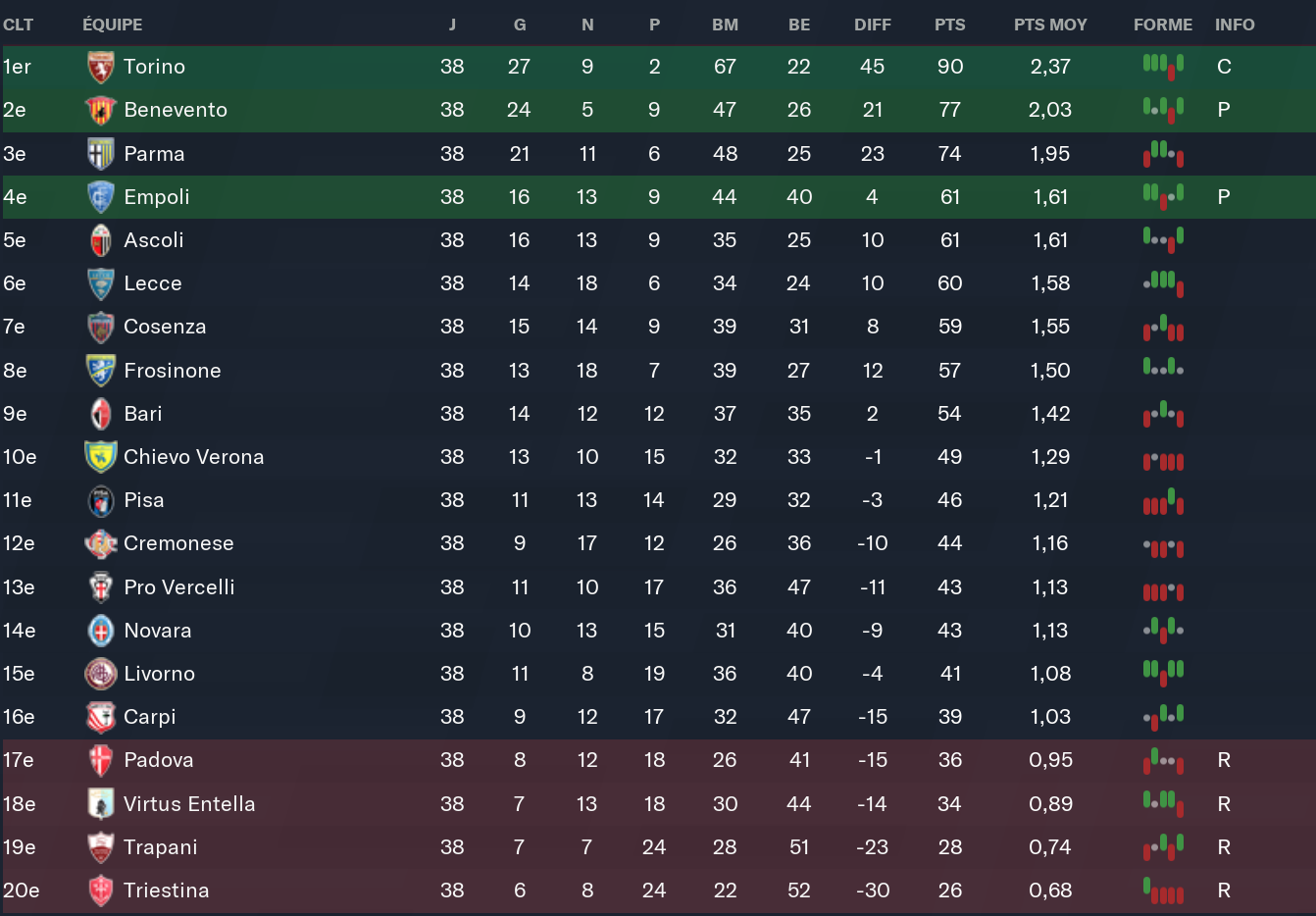The height and width of the screenshot is (916, 1316).
Task: View Torino's recent form bars
Action: click(x=1163, y=65)
